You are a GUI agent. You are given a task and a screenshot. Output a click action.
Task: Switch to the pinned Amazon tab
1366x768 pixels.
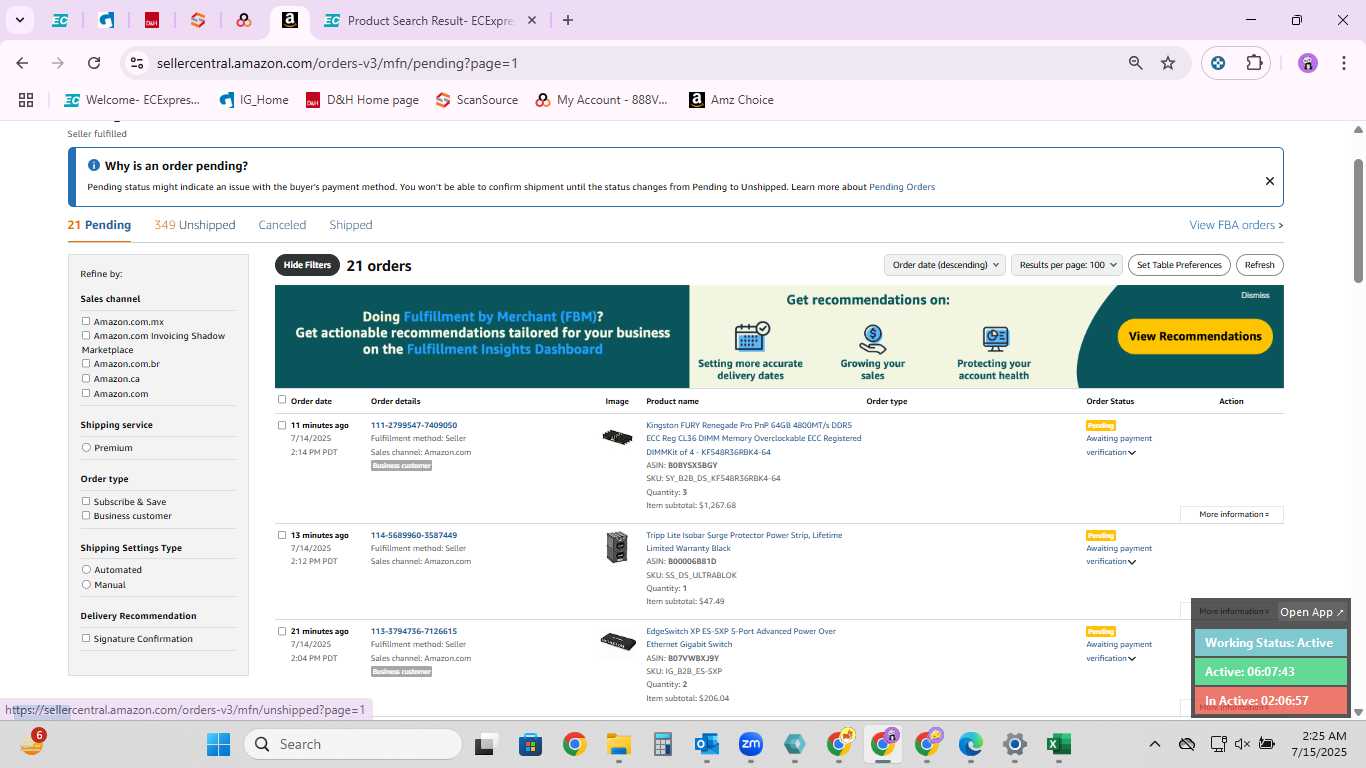point(289,20)
